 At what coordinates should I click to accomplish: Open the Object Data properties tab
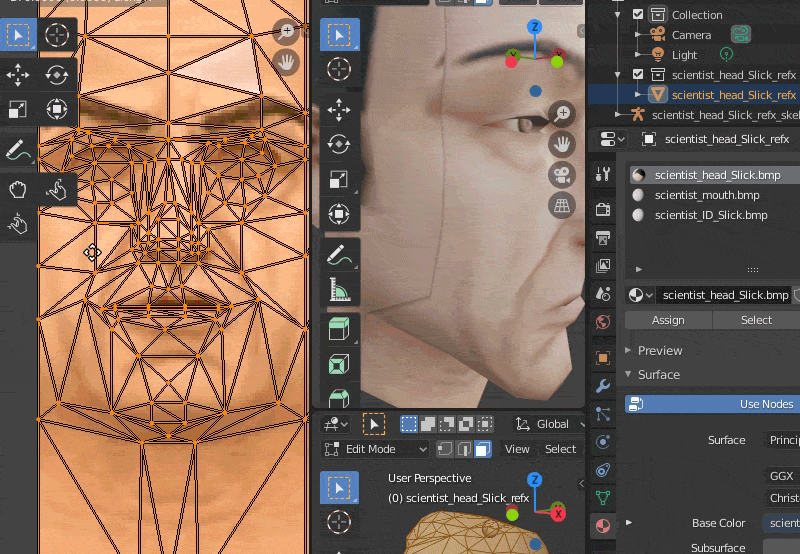click(x=603, y=497)
